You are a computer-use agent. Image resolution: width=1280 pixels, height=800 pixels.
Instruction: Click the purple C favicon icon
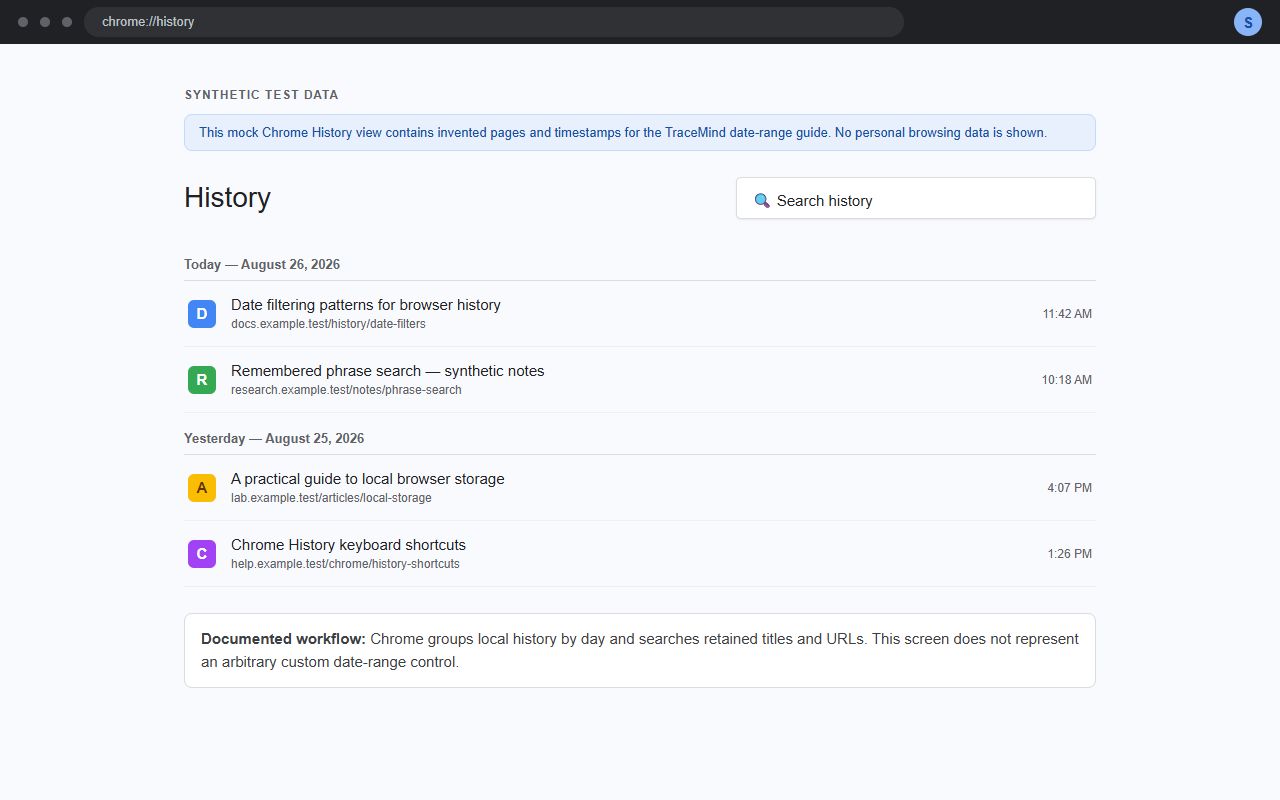202,554
